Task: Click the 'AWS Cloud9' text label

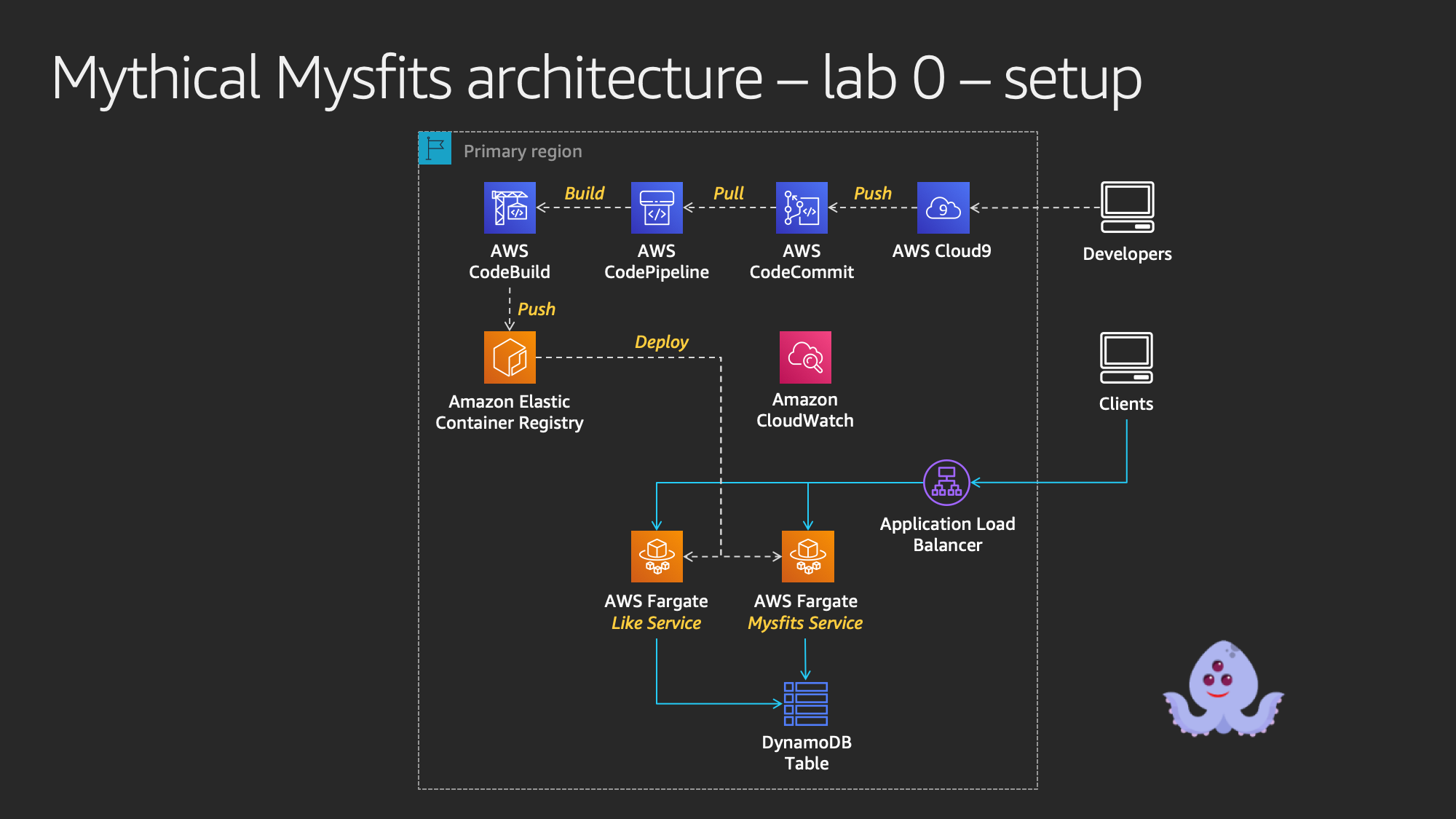Action: [x=942, y=251]
